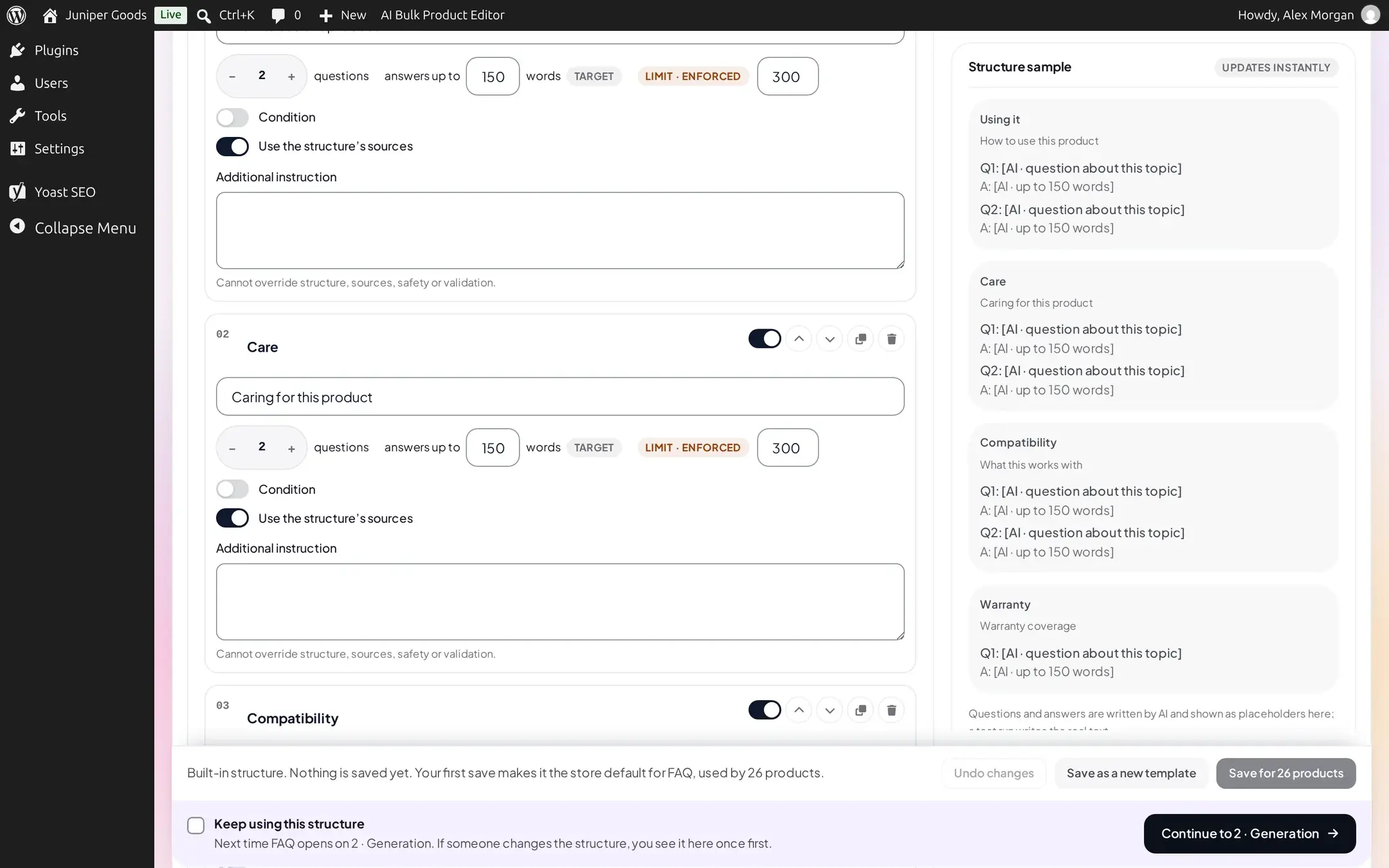Screen dimensions: 1389x868
Task: Click Save for 26 products
Action: [x=1286, y=773]
